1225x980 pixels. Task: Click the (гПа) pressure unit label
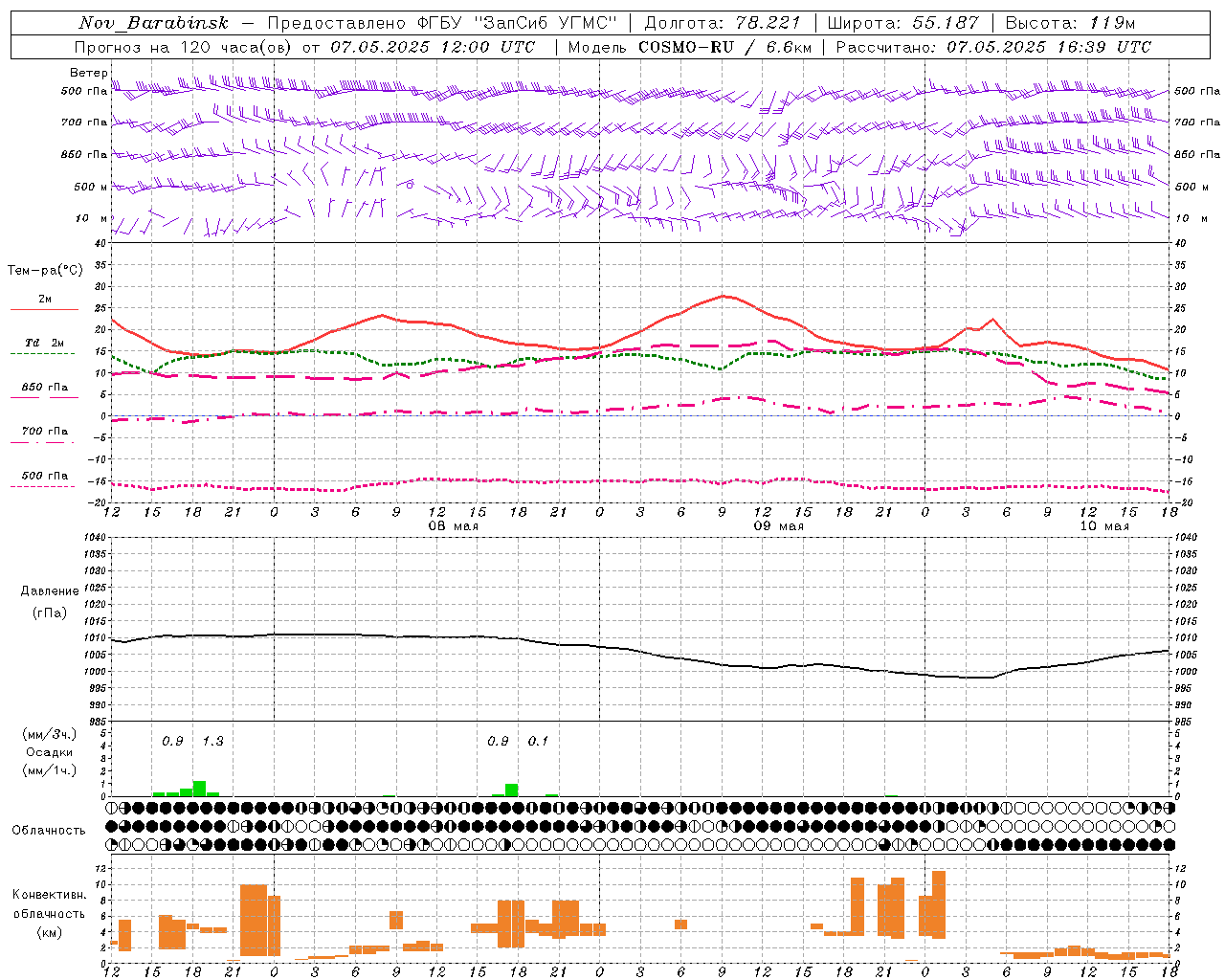click(50, 612)
